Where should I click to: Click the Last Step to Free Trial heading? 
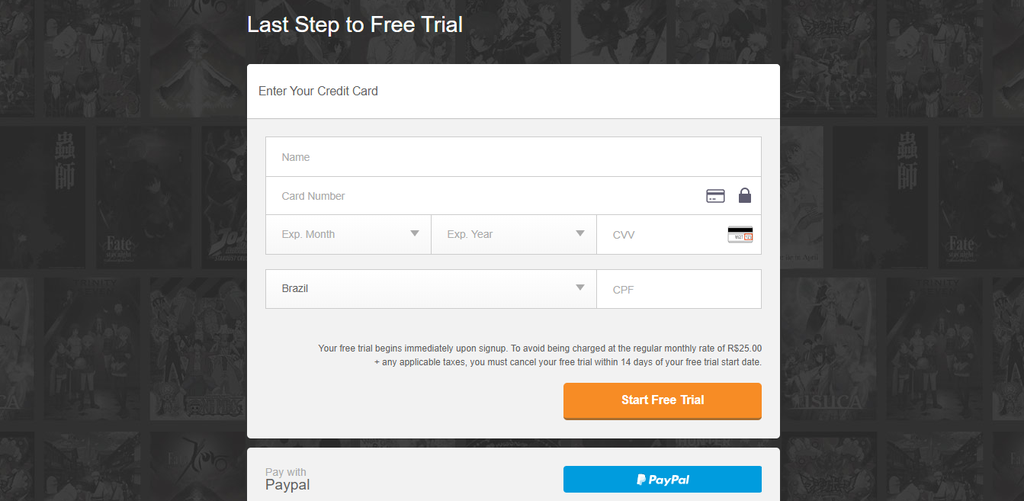click(x=355, y=25)
